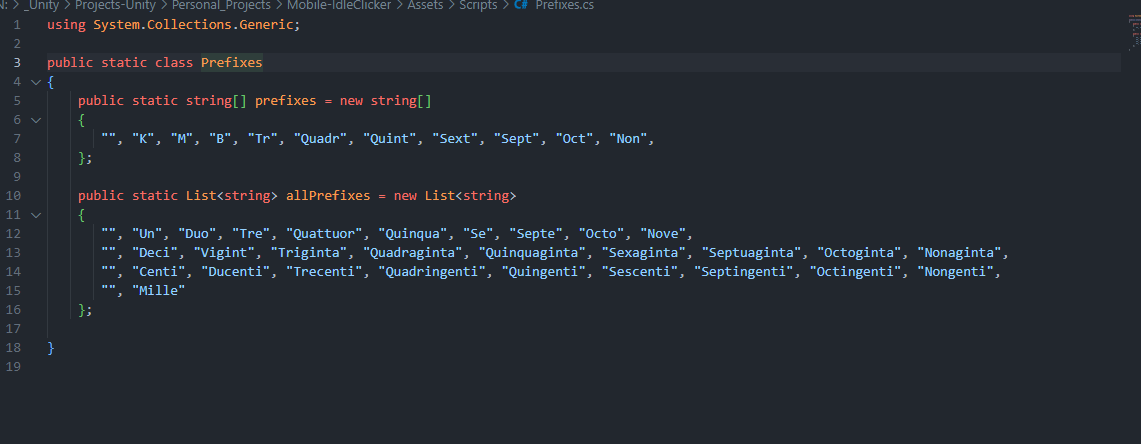Click the "Non" string literal
This screenshot has width=1141, height=444.
[628, 139]
